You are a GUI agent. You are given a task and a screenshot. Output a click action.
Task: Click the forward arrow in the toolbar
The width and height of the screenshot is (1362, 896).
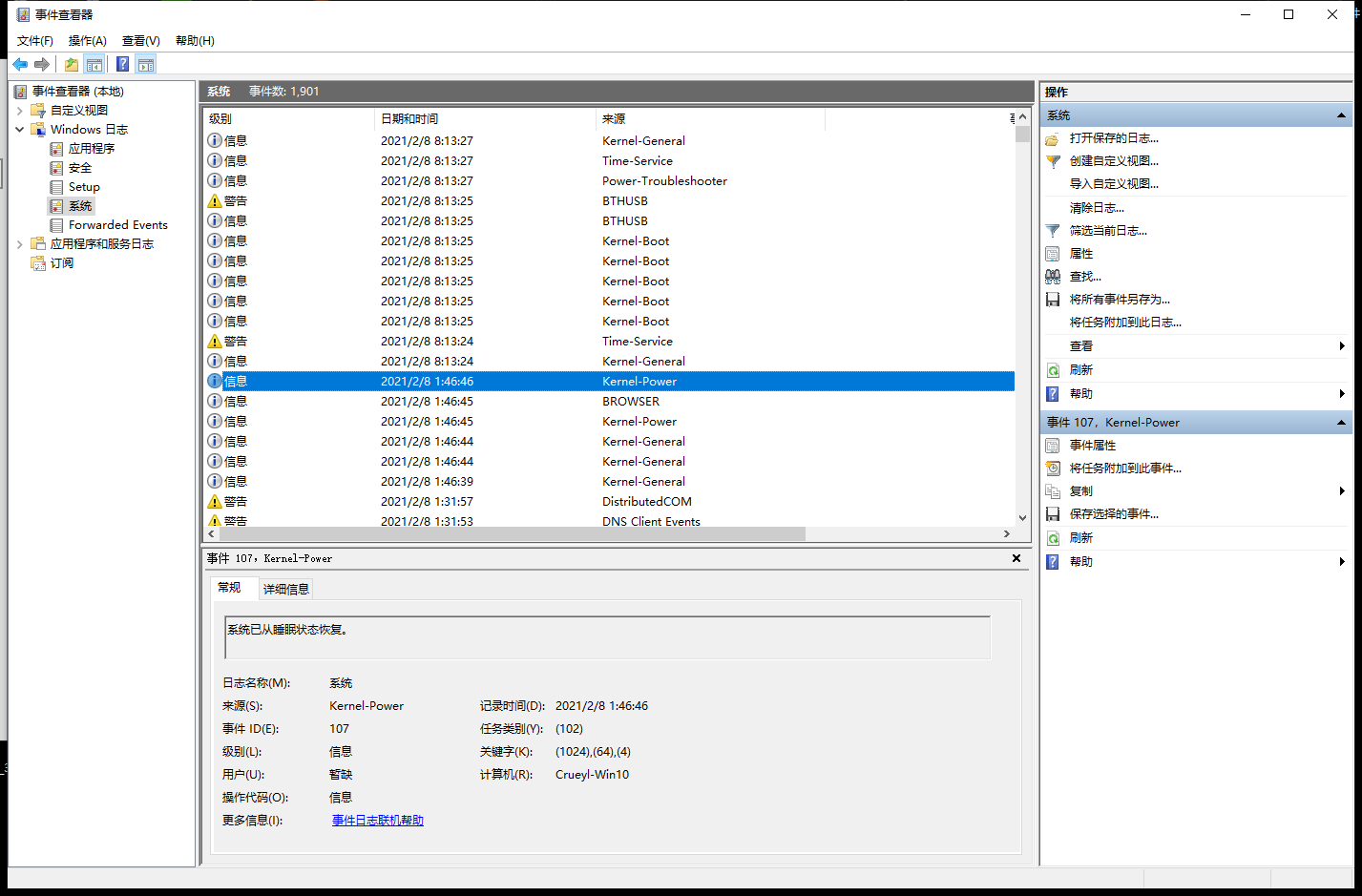(x=42, y=64)
